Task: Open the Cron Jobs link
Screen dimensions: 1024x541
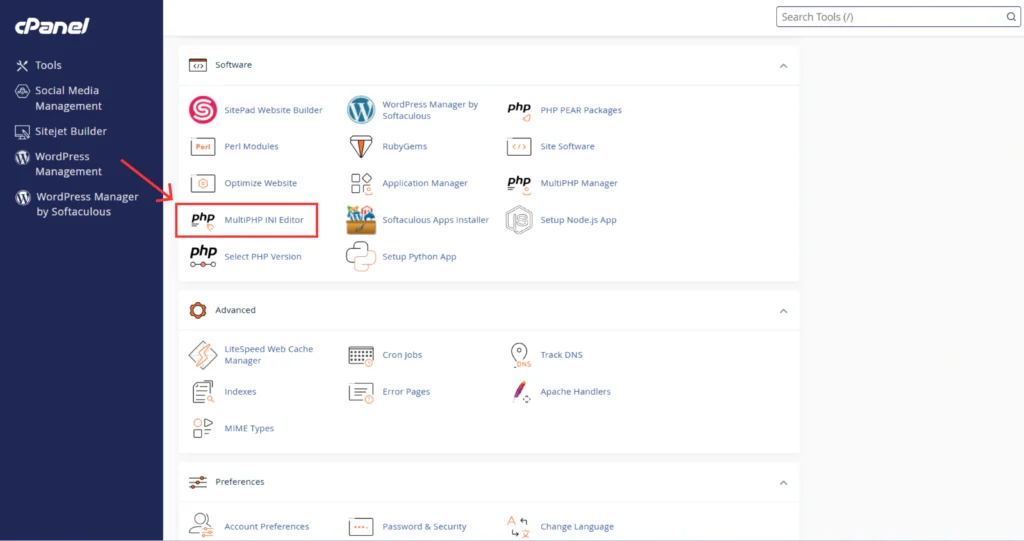Action: click(402, 355)
